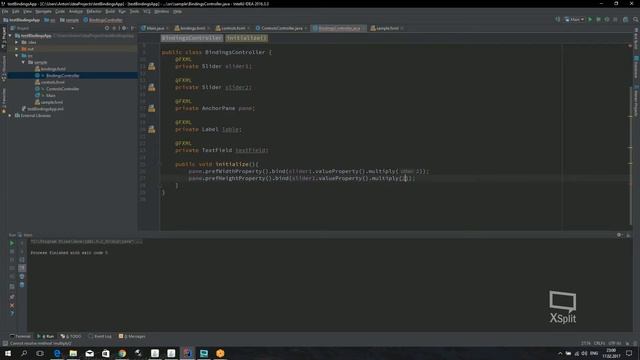The height and width of the screenshot is (360, 640).
Task: Click sample in navigation bar breadcrumb
Action: (70, 20)
